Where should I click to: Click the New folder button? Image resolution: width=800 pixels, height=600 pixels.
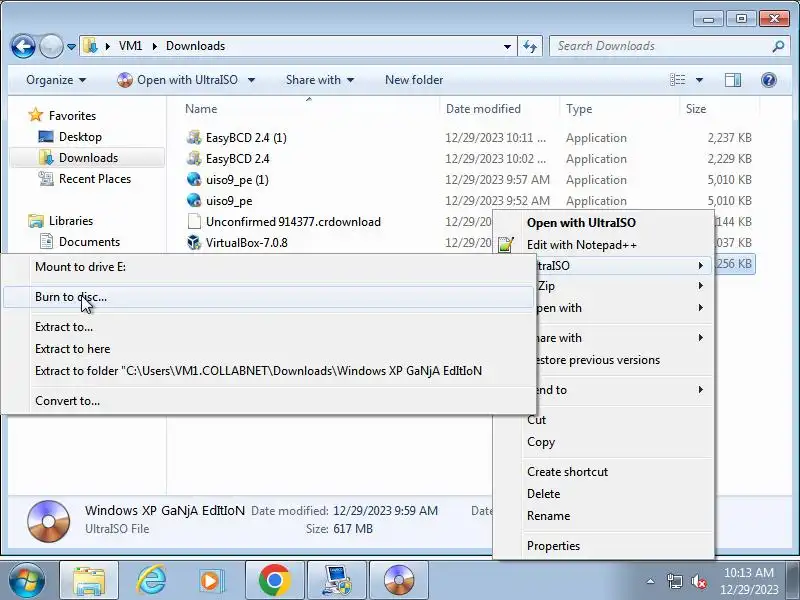click(x=414, y=80)
